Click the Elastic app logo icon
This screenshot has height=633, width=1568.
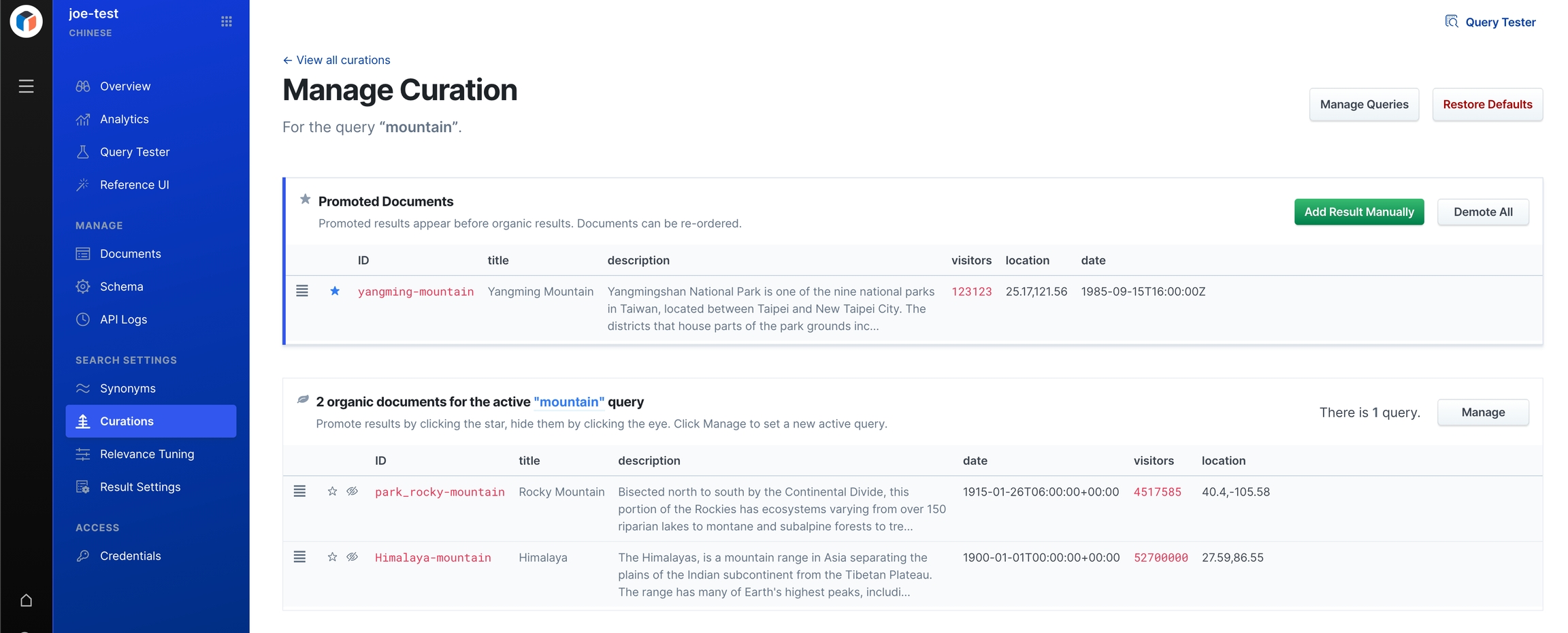(x=26, y=22)
